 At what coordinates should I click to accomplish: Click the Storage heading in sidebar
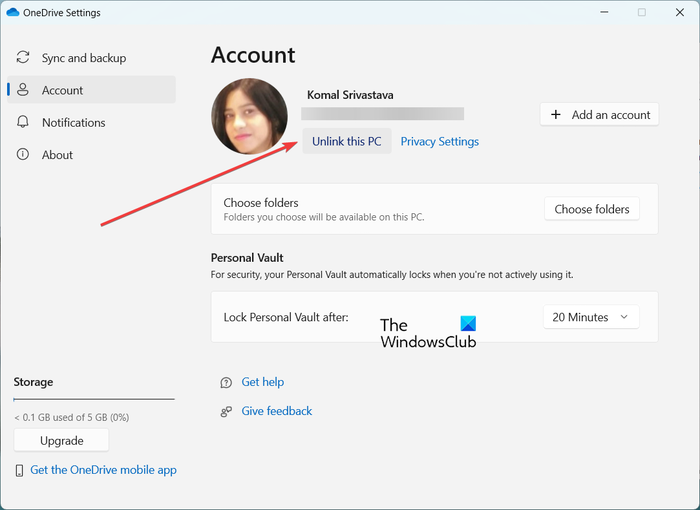33,382
